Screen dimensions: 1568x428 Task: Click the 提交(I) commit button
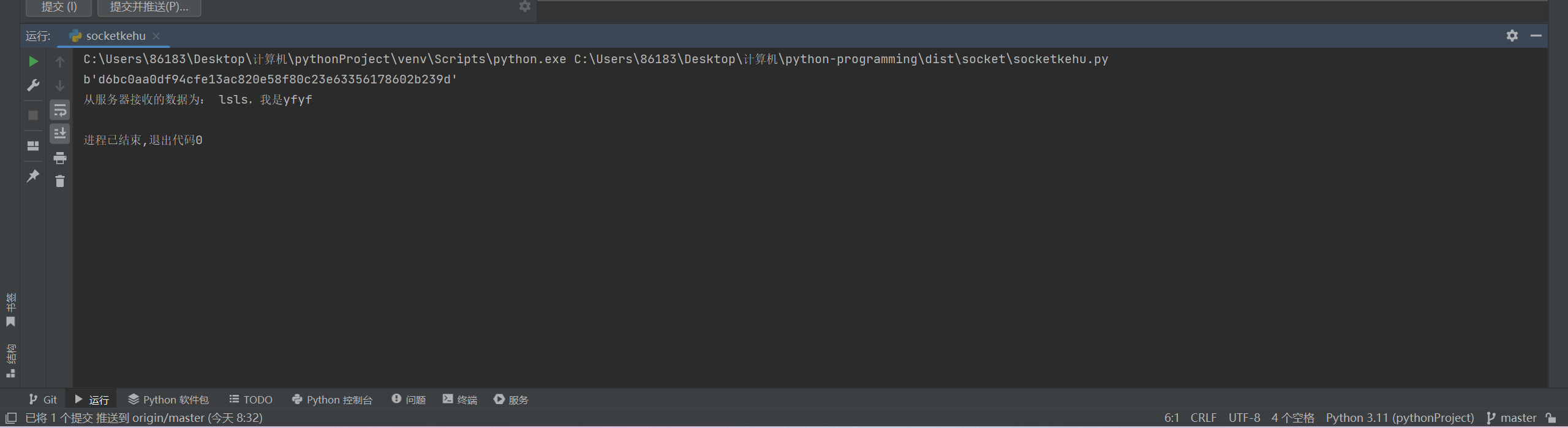point(58,7)
